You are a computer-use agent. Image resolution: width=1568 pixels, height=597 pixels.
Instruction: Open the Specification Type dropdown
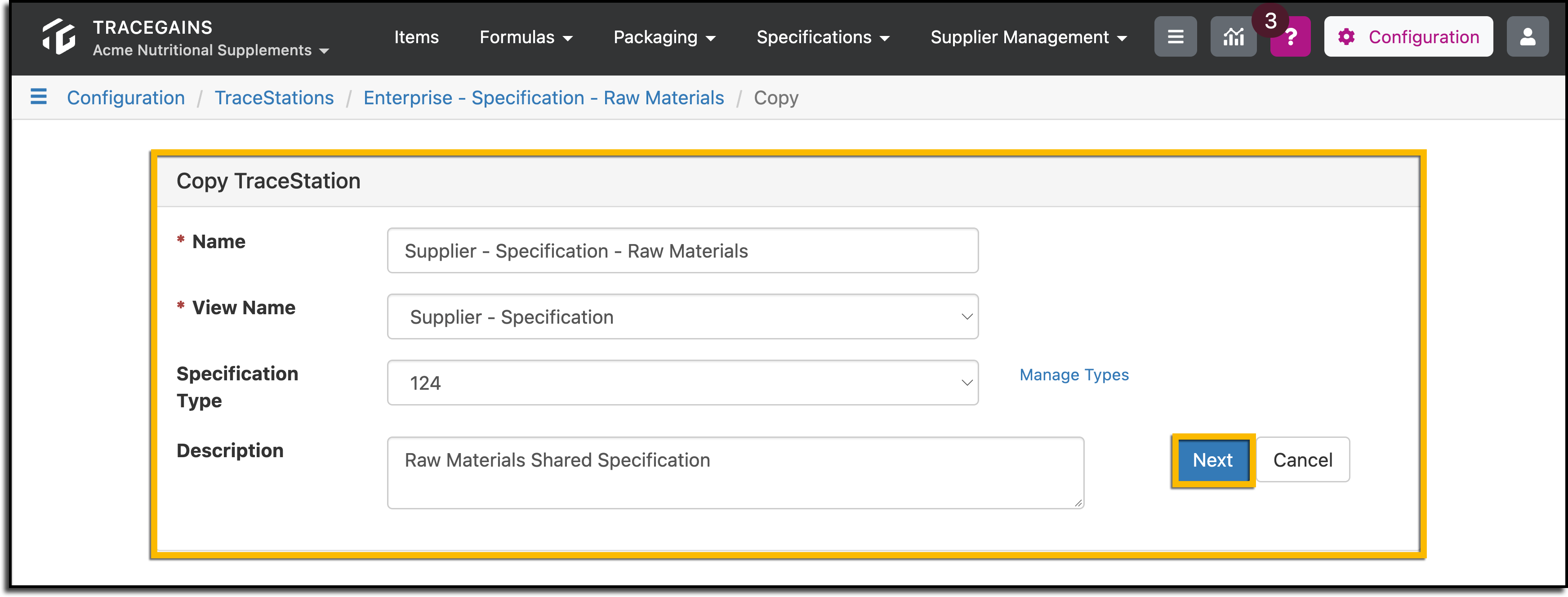682,383
